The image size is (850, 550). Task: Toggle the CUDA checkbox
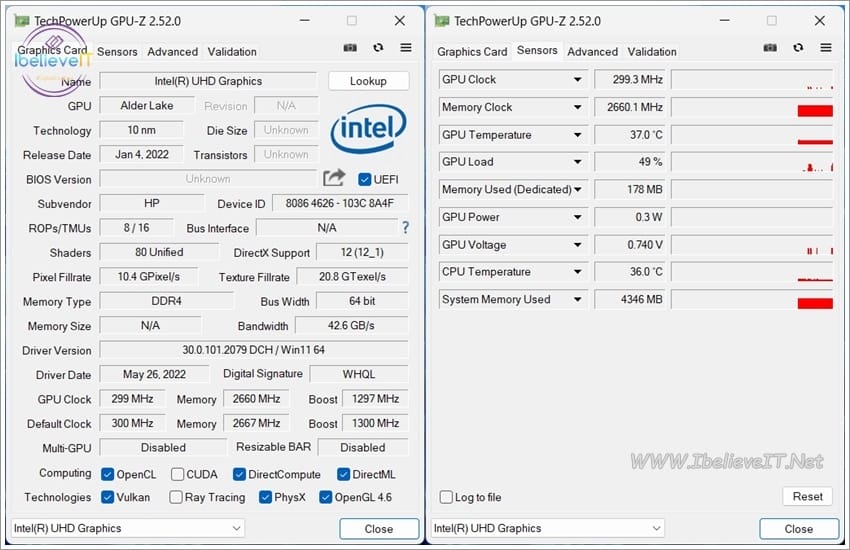177,475
